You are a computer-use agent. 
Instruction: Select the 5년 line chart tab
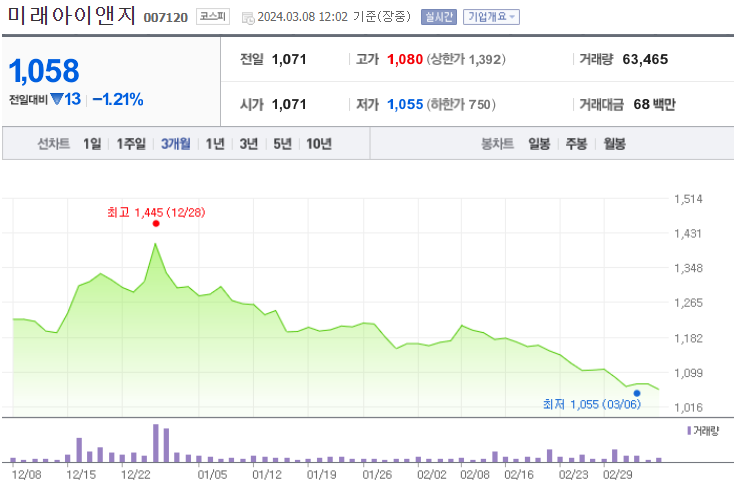pos(283,144)
